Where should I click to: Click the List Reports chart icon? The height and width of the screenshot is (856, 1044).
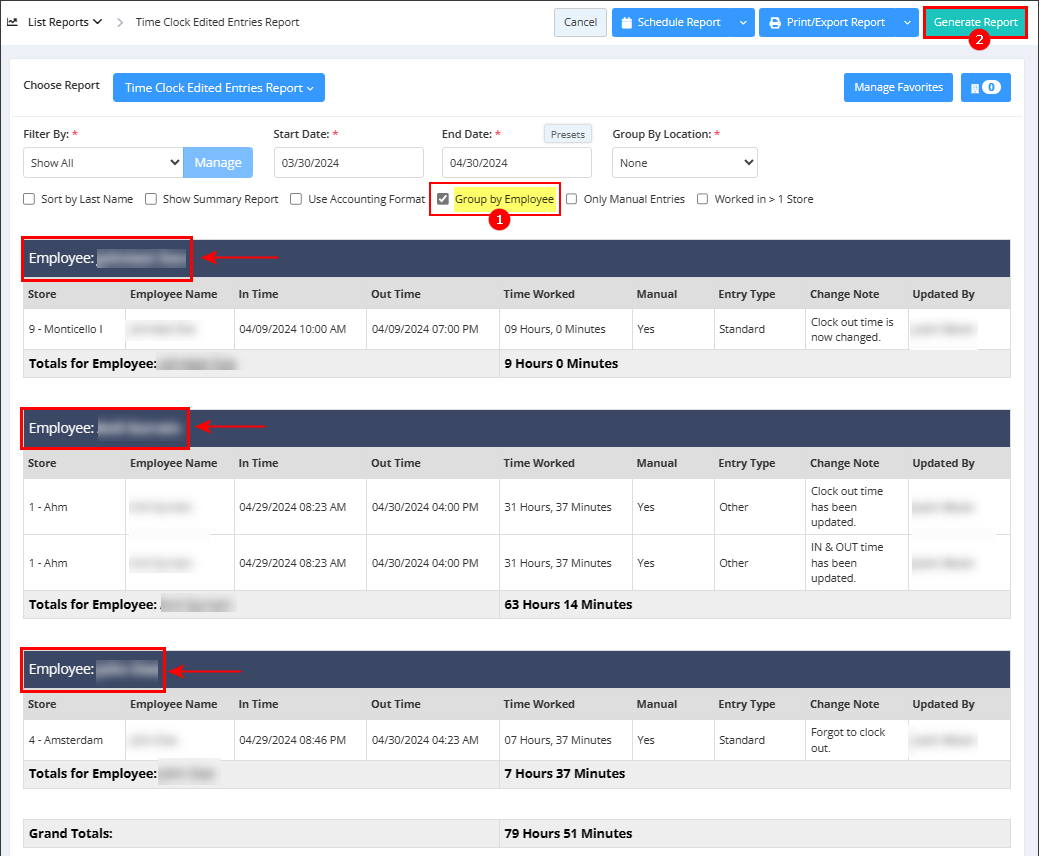coord(13,22)
